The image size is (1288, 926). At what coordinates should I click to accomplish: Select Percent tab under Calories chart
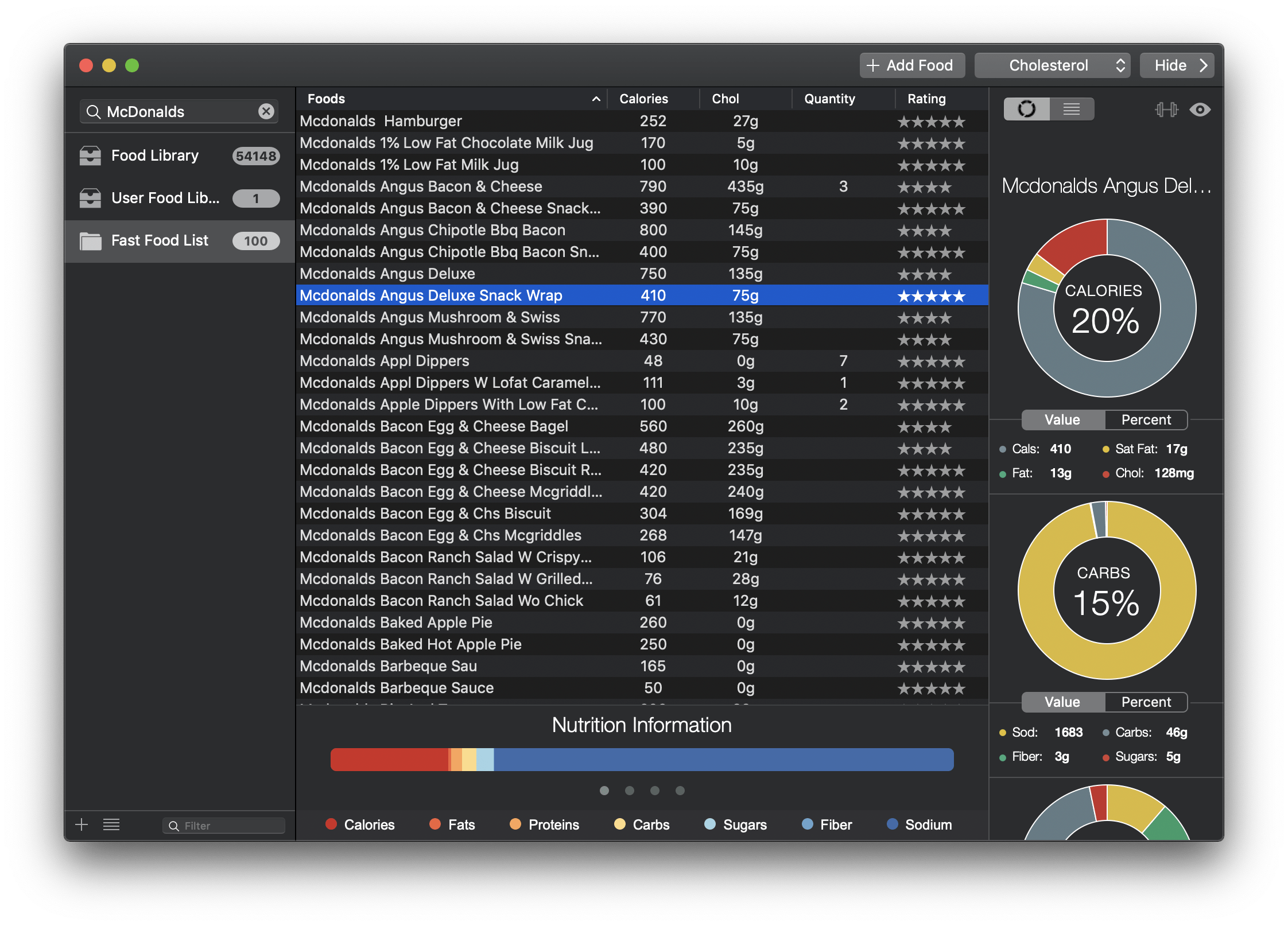coord(1146,420)
